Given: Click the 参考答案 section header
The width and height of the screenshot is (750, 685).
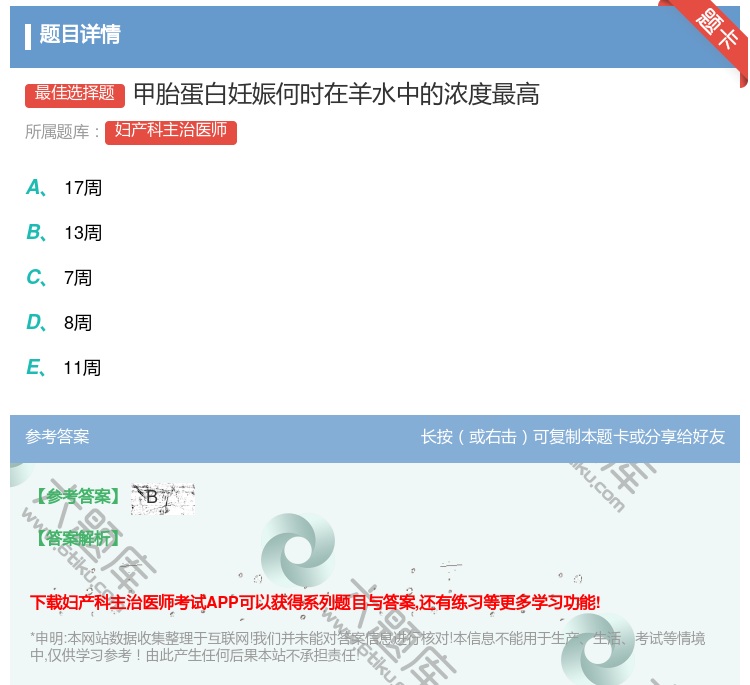Looking at the screenshot, I should coord(57,437).
